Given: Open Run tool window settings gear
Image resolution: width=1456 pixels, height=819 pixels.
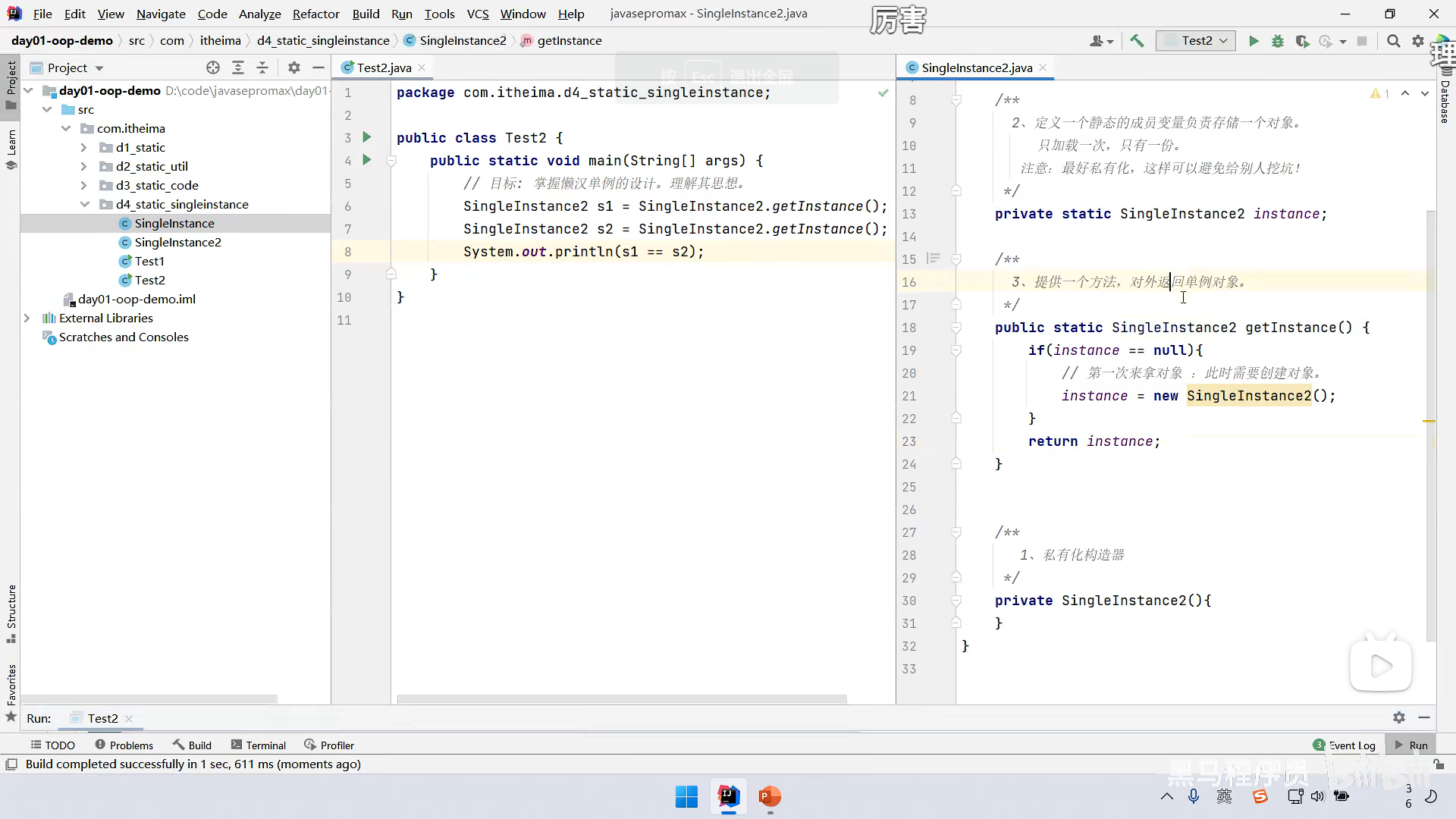Looking at the screenshot, I should pyautogui.click(x=1399, y=717).
